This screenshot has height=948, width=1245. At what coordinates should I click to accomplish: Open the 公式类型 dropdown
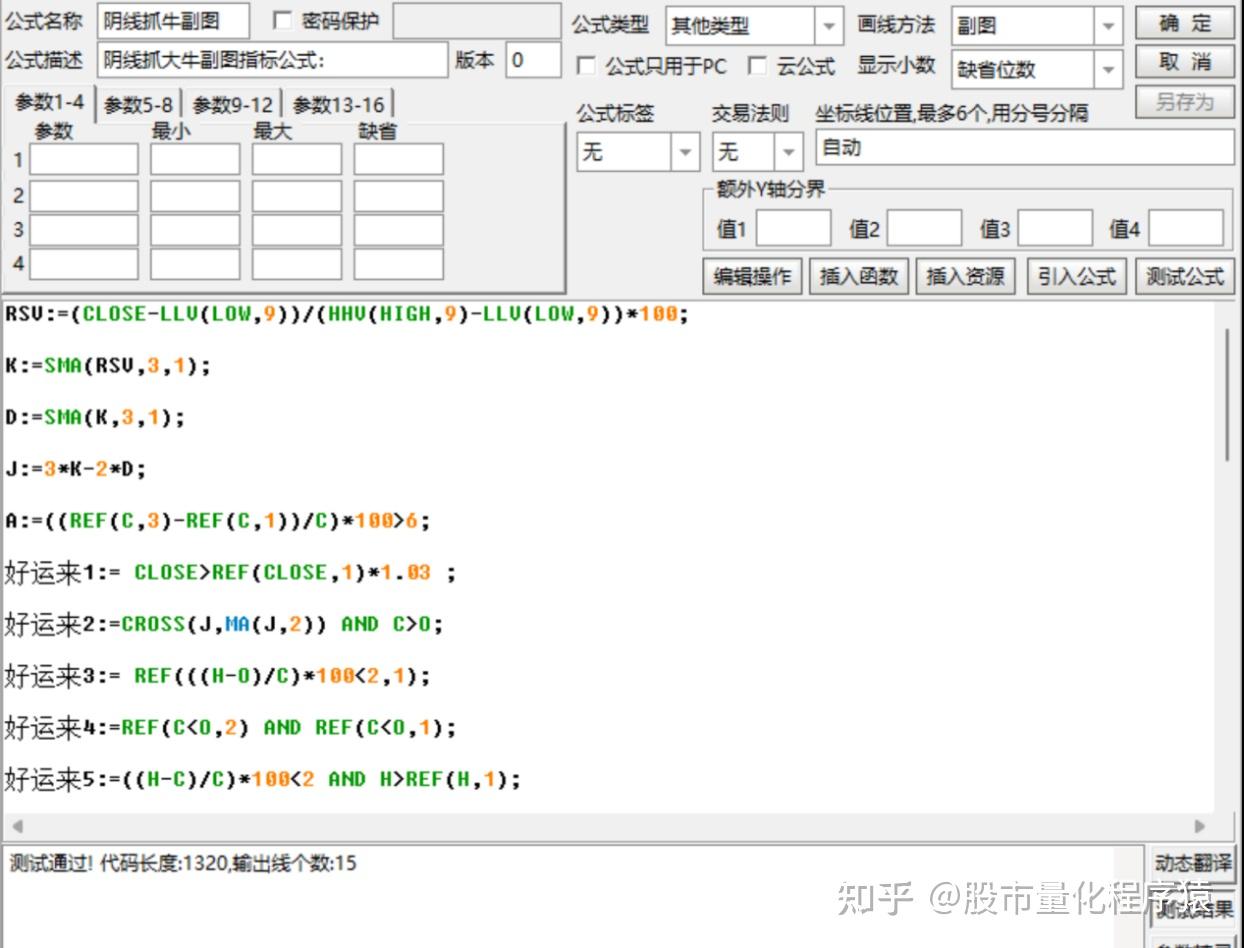click(x=829, y=26)
